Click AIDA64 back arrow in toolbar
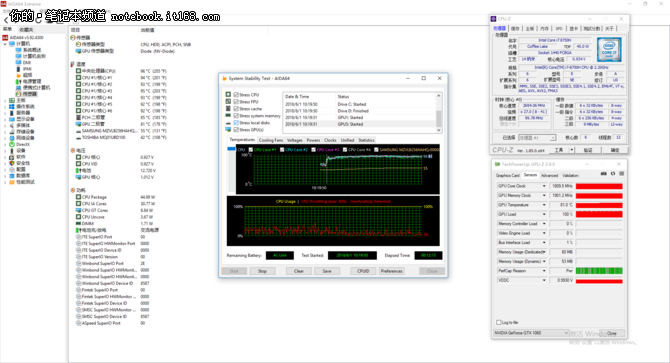Screen dimensions: 670x363 pos(6,20)
